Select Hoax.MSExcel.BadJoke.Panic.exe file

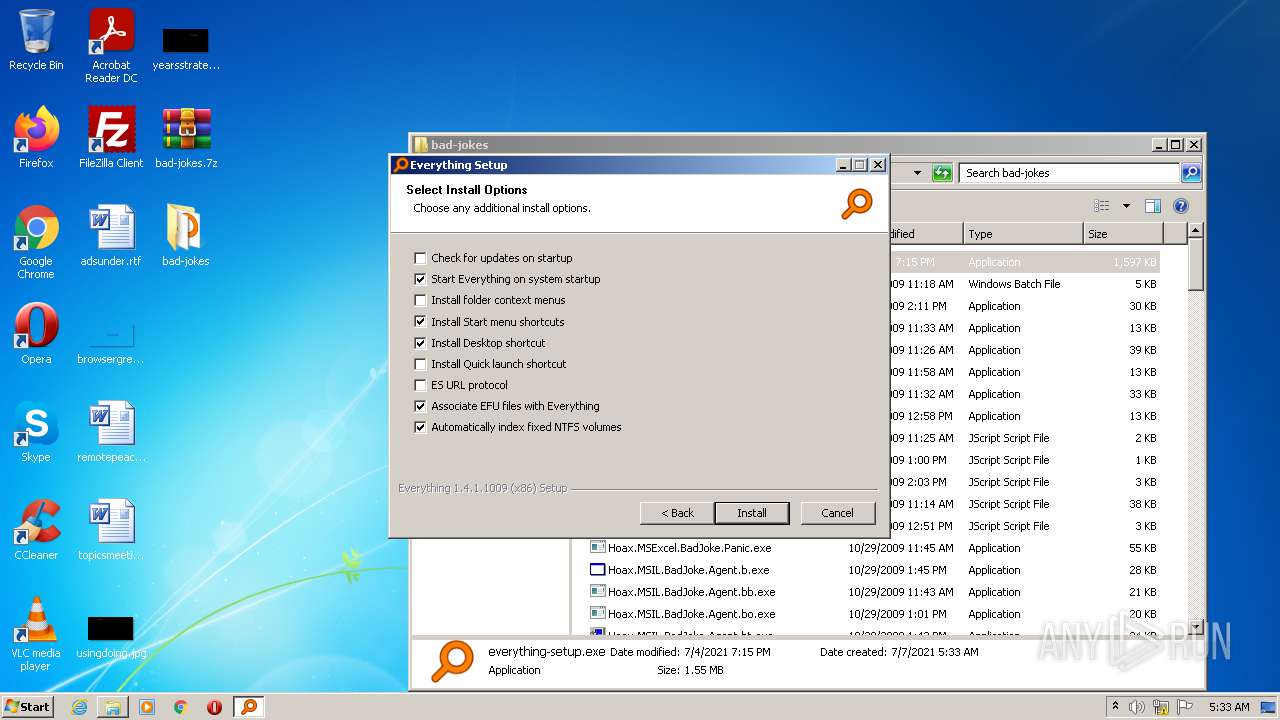click(x=689, y=548)
